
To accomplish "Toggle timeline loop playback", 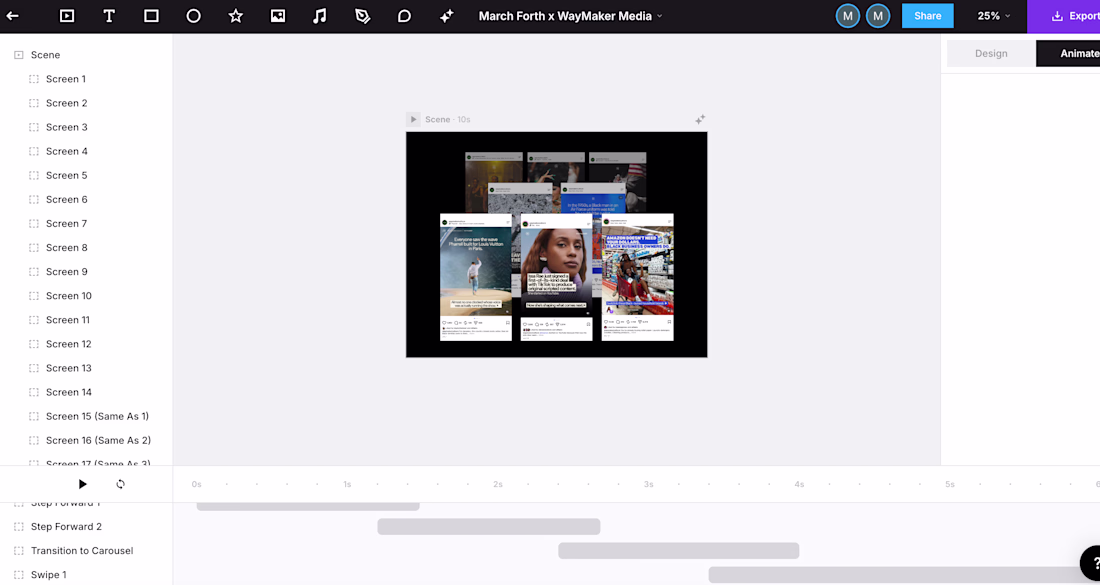I will [121, 484].
